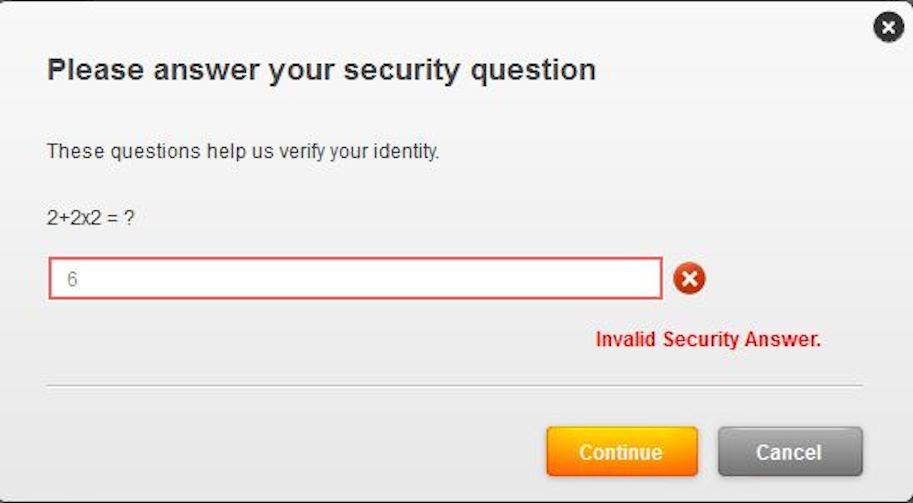Screen dimensions: 913x503
Task: Close the security question dialog
Action: tap(888, 28)
